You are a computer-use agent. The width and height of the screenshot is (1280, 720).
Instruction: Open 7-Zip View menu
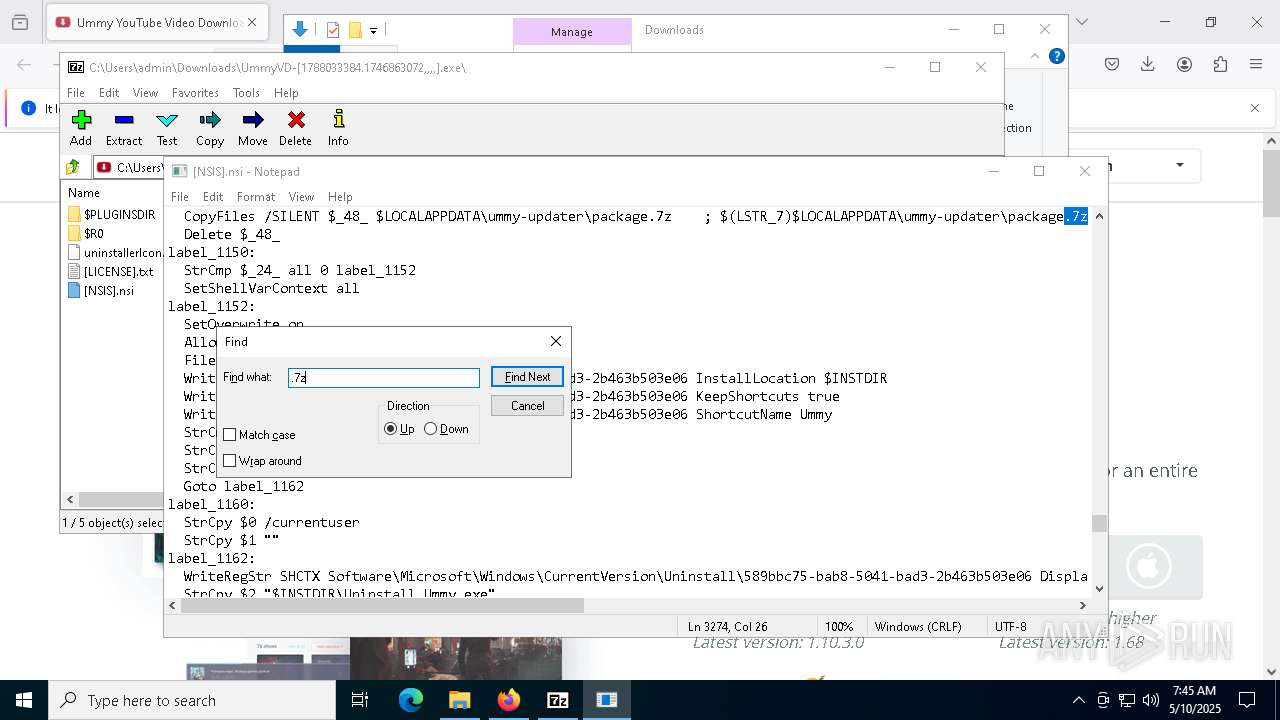coord(145,93)
